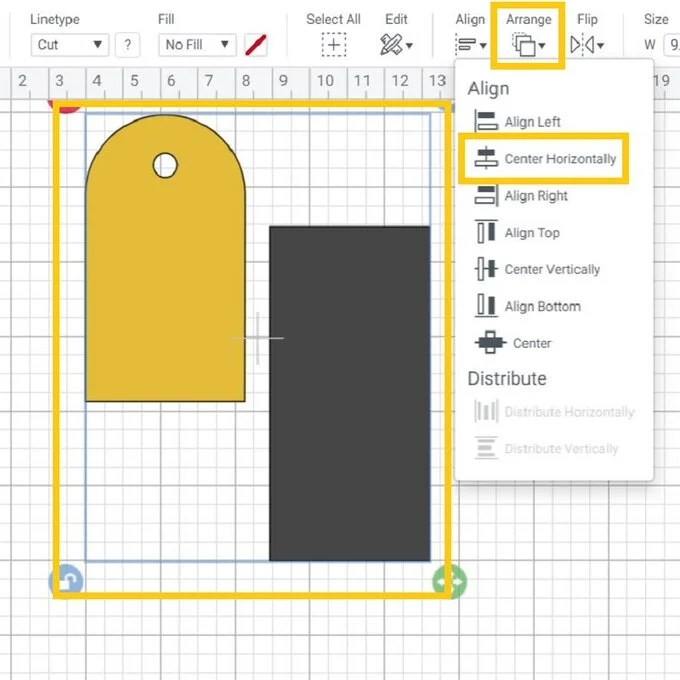Choose Center Vertically from the menu
This screenshot has height=680, width=680.
(x=537, y=269)
